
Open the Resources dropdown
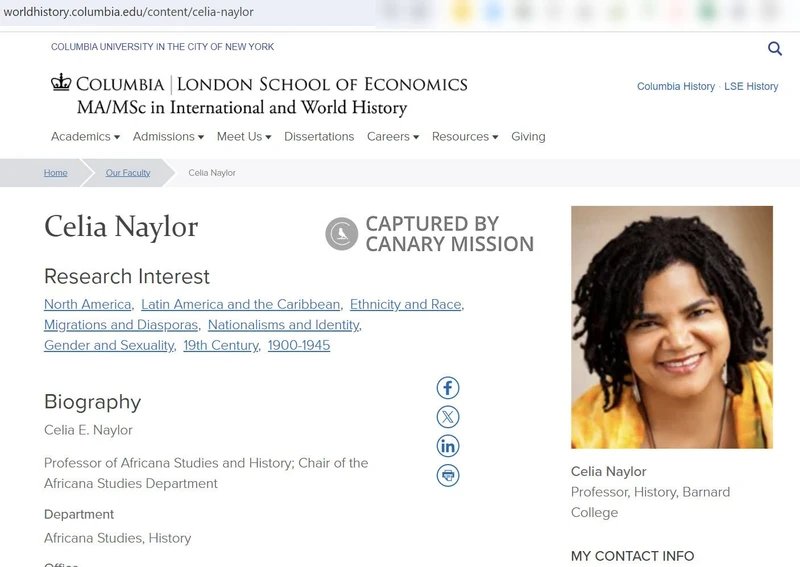(x=465, y=137)
